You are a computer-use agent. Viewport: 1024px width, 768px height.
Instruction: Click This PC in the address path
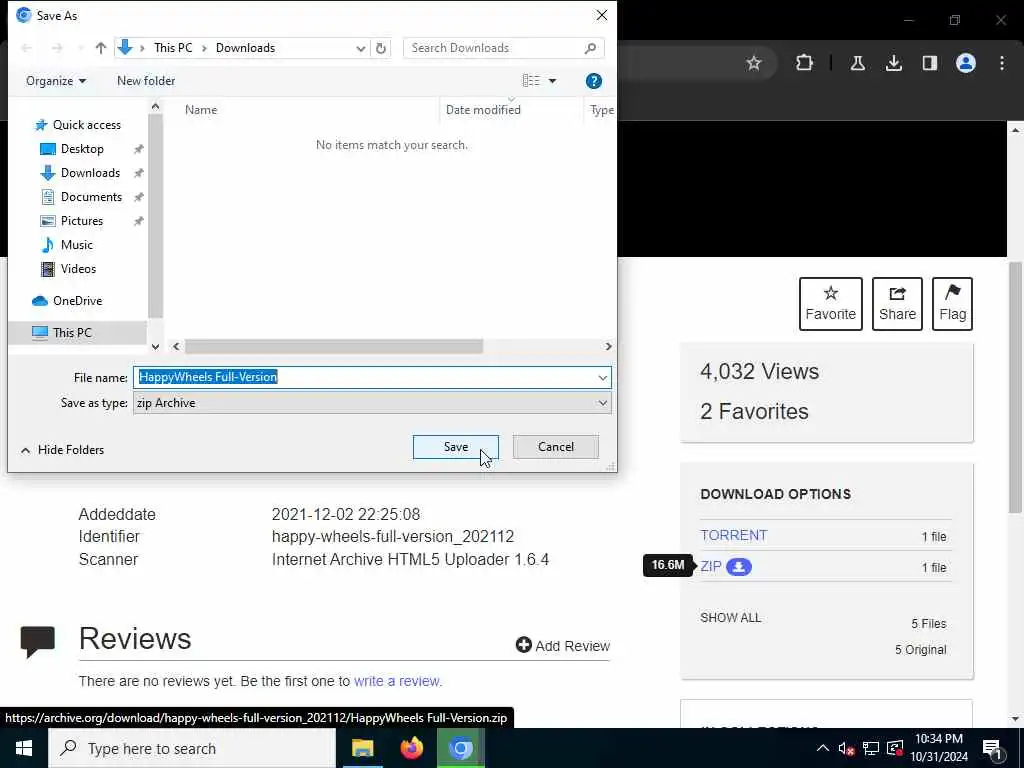click(x=173, y=48)
